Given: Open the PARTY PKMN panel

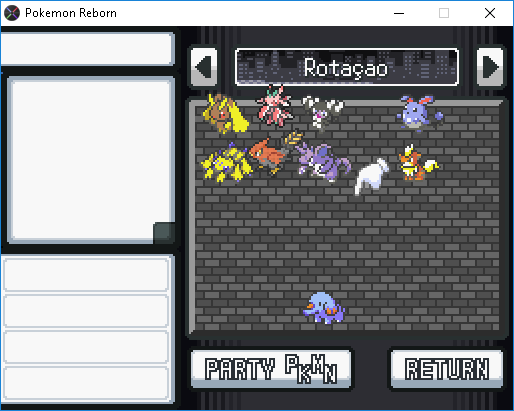Looking at the screenshot, I should (x=271, y=369).
